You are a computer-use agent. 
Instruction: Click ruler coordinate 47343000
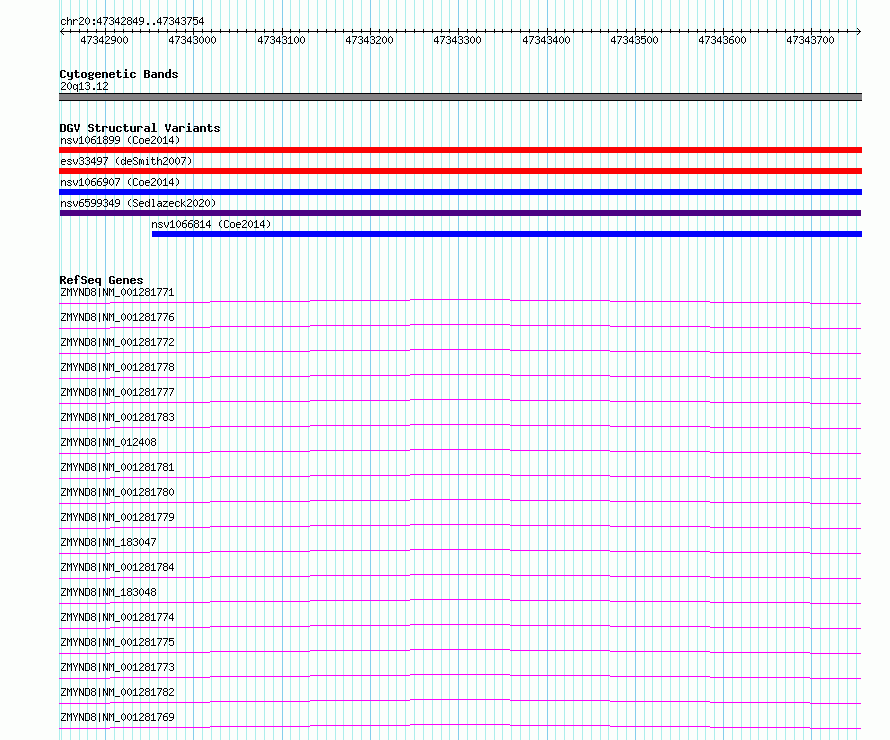(192, 40)
